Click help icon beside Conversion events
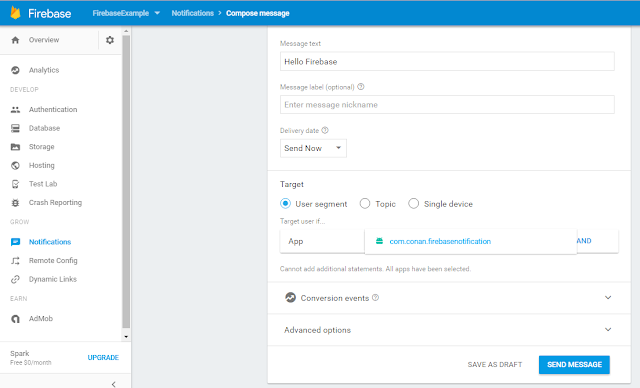640x388 pixels. [x=376, y=297]
